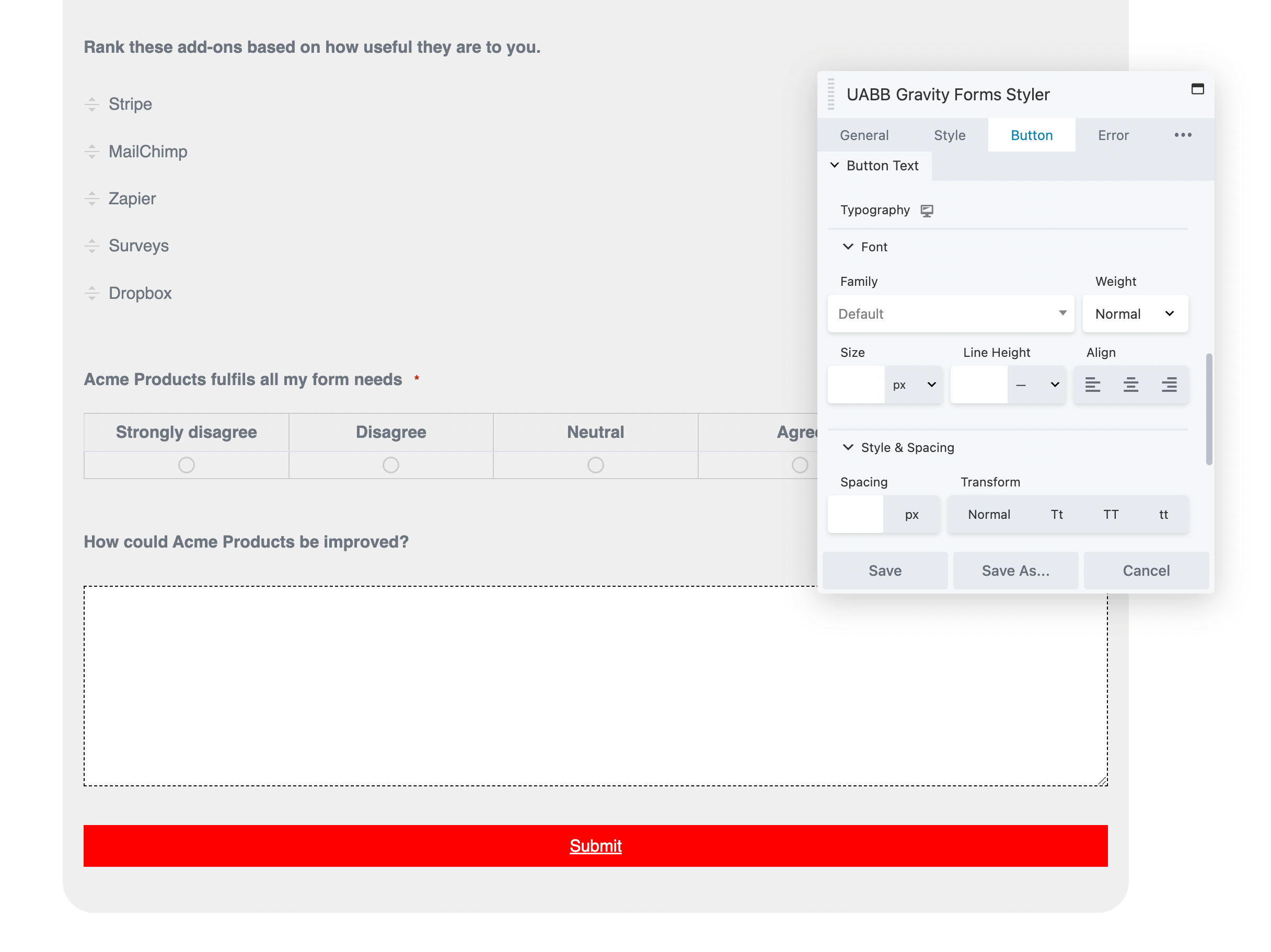Switch to the Error tab

coord(1113,135)
